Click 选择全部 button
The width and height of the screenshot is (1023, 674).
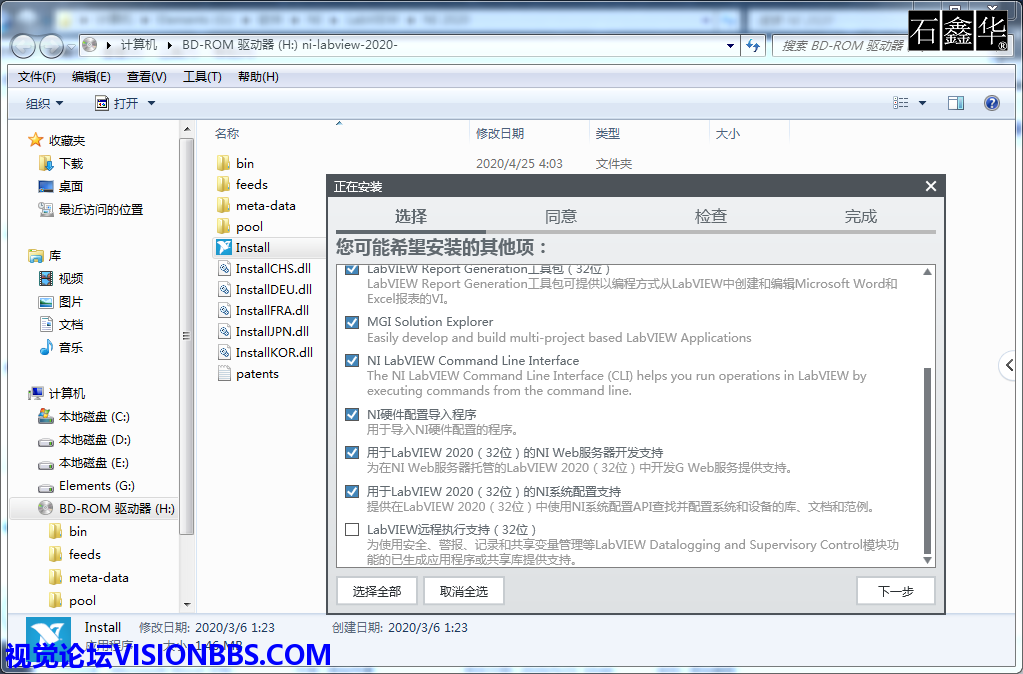tap(376, 591)
